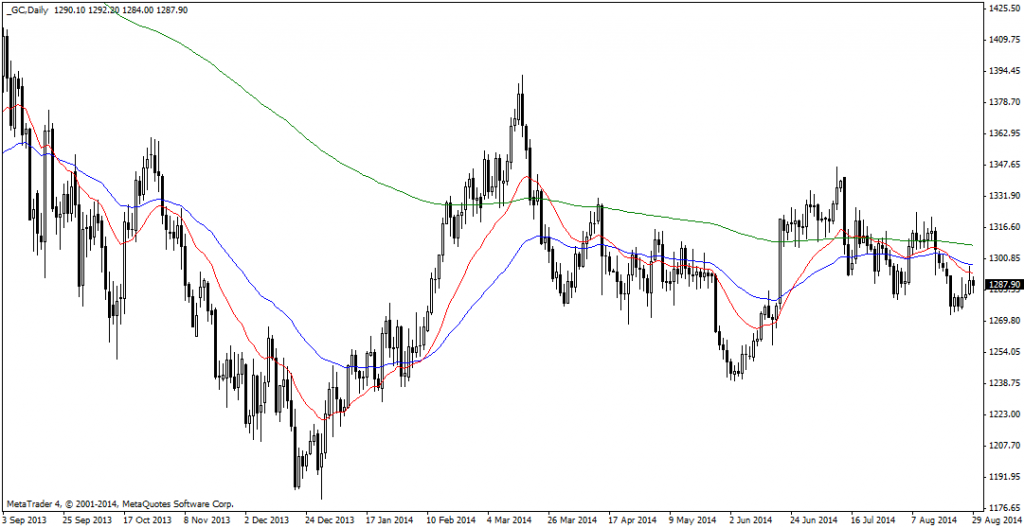Click the lowest candle wick in late December 2013
The image size is (1024, 528).
tap(321, 498)
